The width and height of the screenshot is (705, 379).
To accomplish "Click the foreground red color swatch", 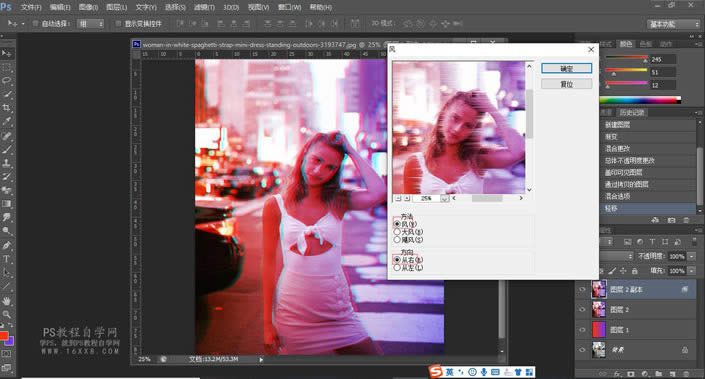I will [4, 335].
